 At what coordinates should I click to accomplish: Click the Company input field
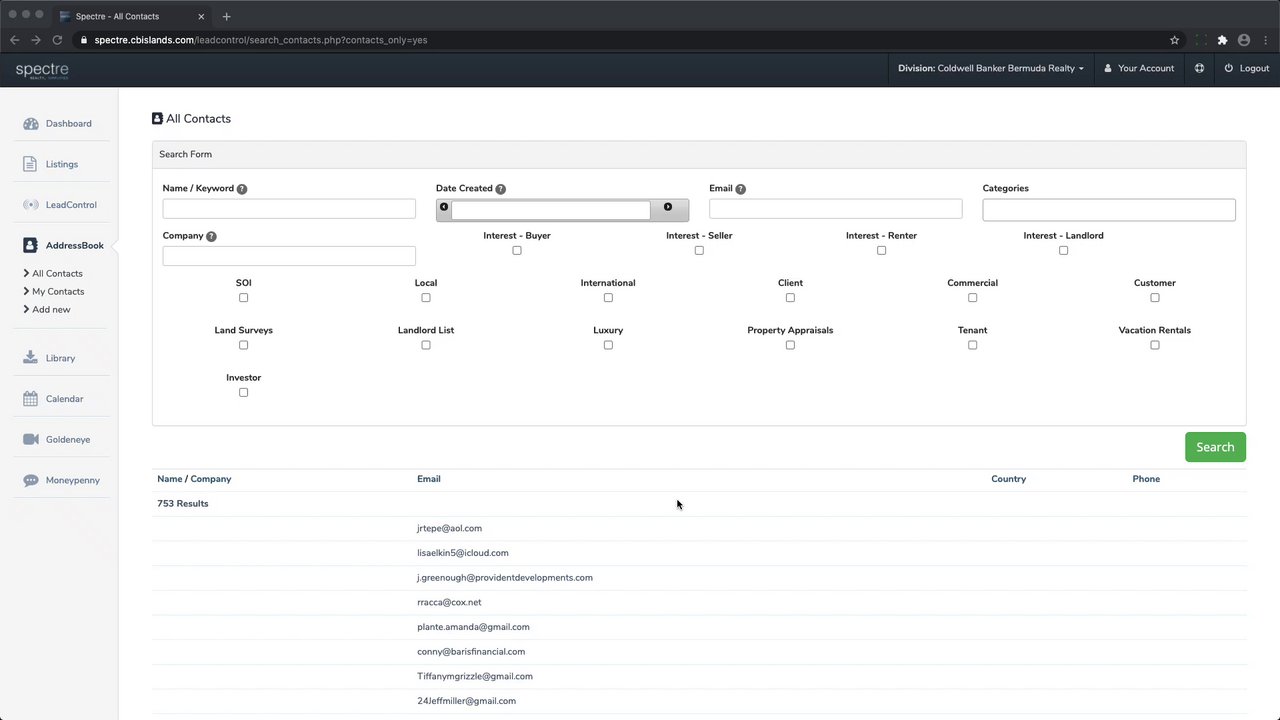[289, 256]
